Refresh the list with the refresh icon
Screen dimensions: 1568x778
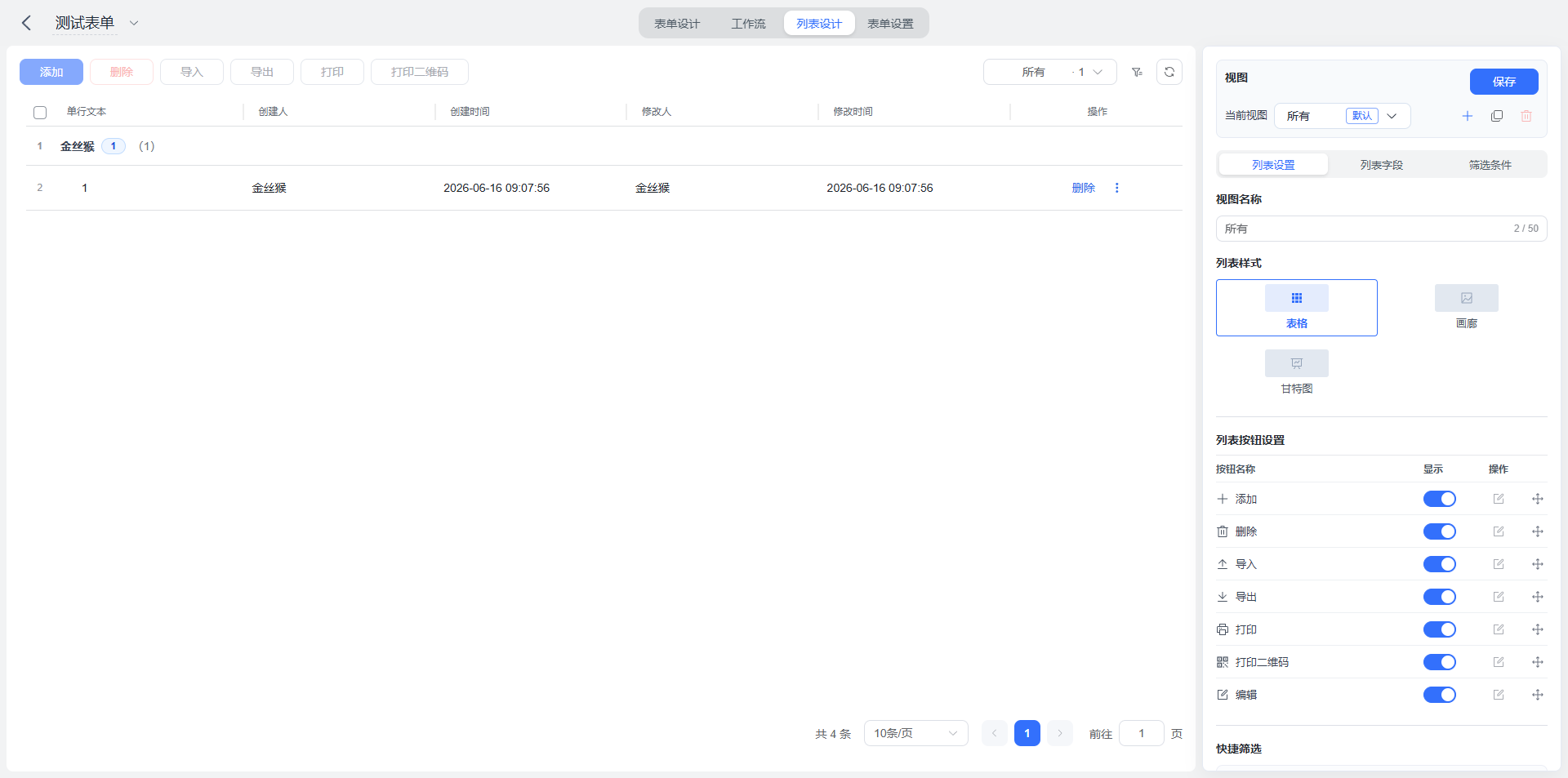tap(1169, 72)
